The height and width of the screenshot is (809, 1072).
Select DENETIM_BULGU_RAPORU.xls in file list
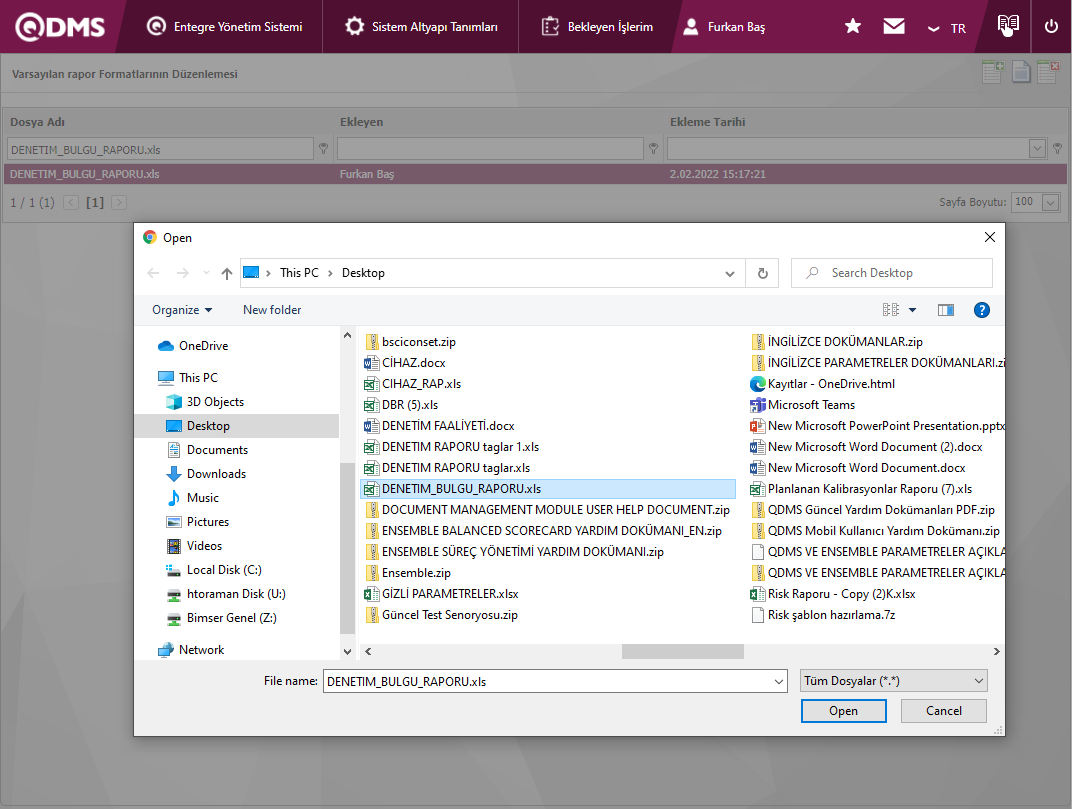click(x=548, y=489)
